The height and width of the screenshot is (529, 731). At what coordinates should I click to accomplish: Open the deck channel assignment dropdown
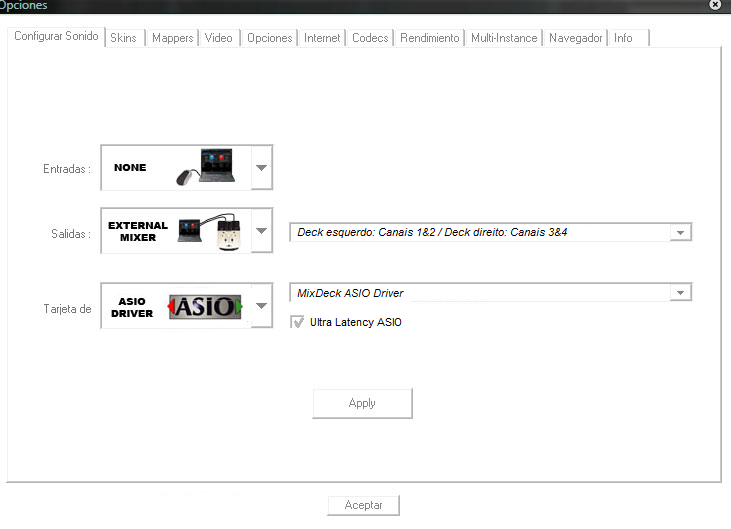pos(680,232)
